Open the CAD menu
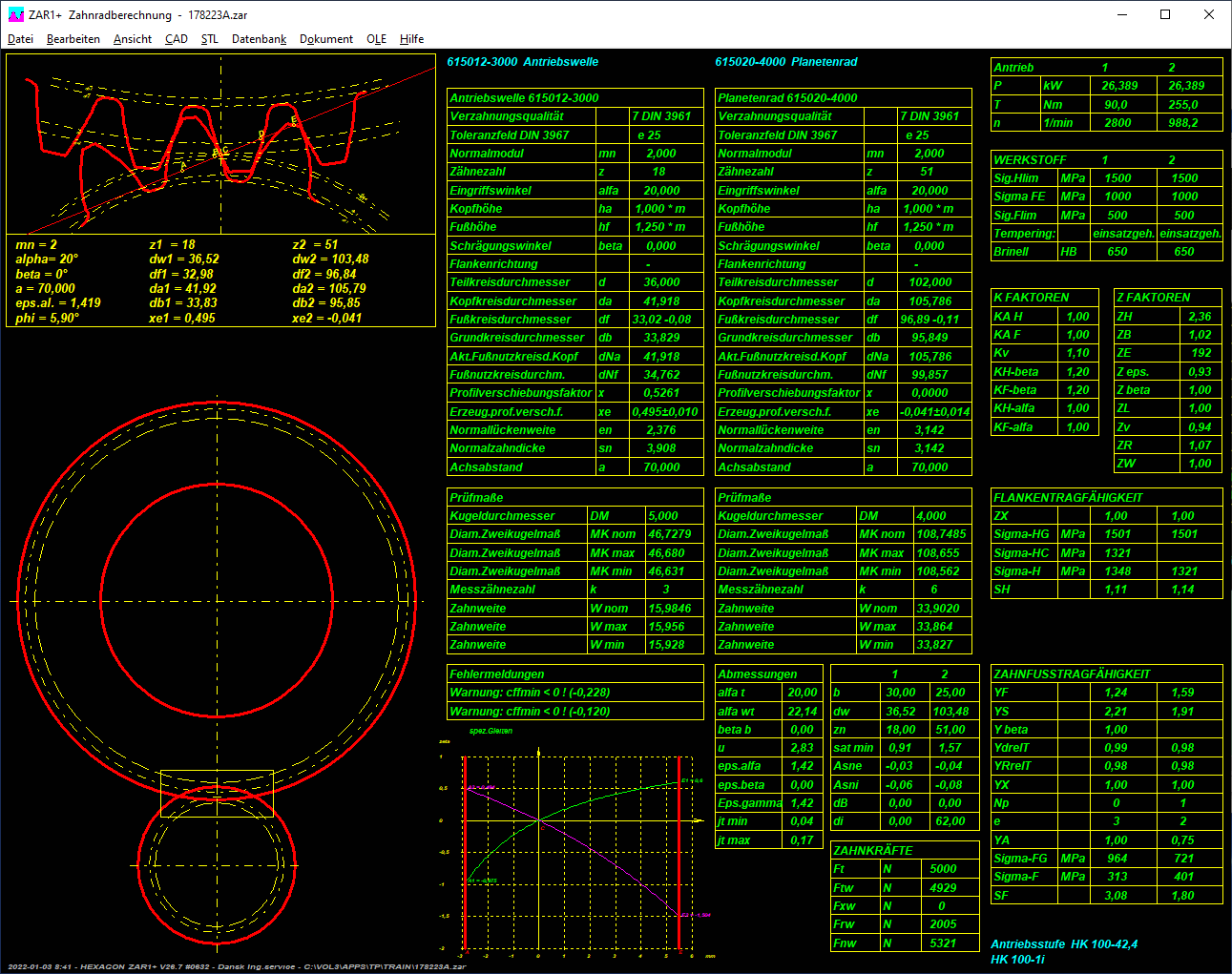Screen dimensions: 1232x974 pos(176,39)
